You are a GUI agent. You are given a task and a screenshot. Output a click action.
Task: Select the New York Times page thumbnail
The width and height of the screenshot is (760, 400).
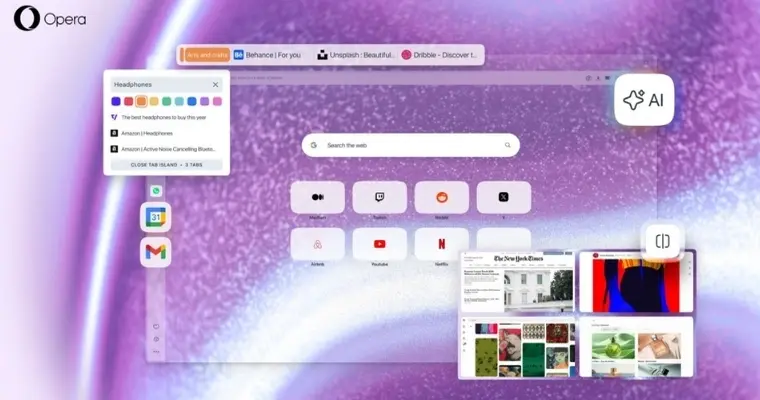pos(517,282)
